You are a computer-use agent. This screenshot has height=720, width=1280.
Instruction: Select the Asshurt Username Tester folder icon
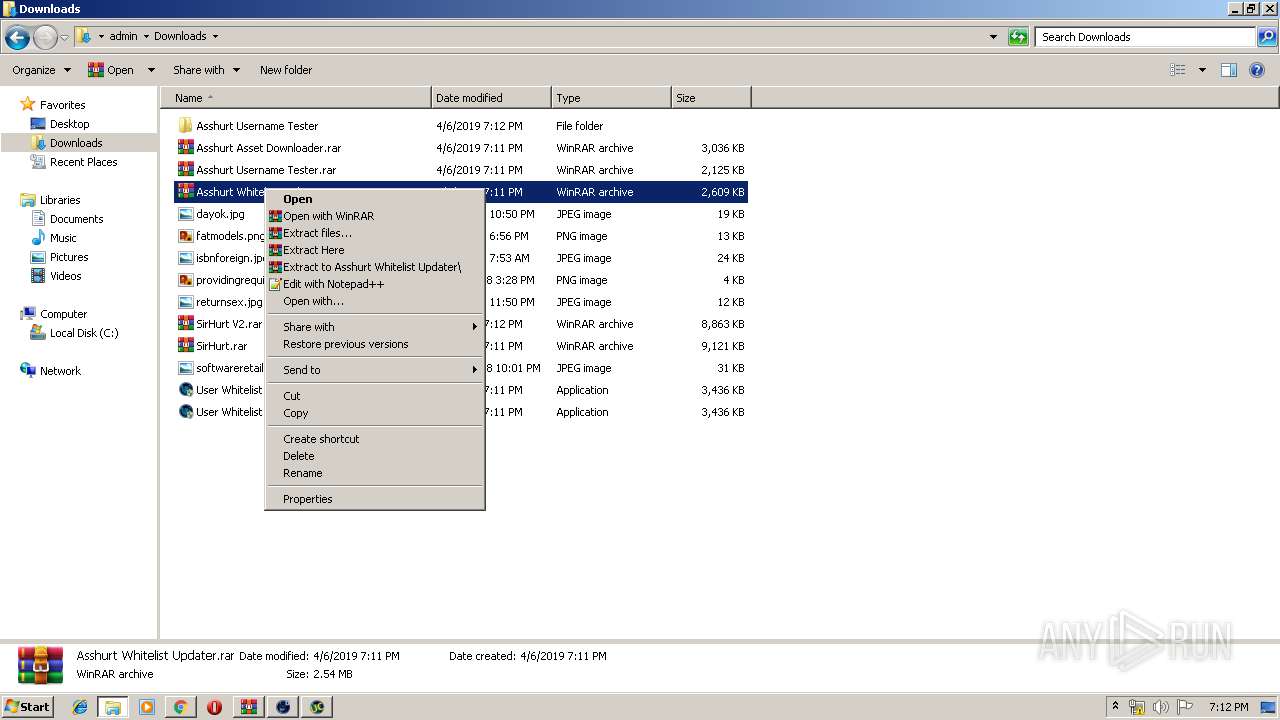185,126
